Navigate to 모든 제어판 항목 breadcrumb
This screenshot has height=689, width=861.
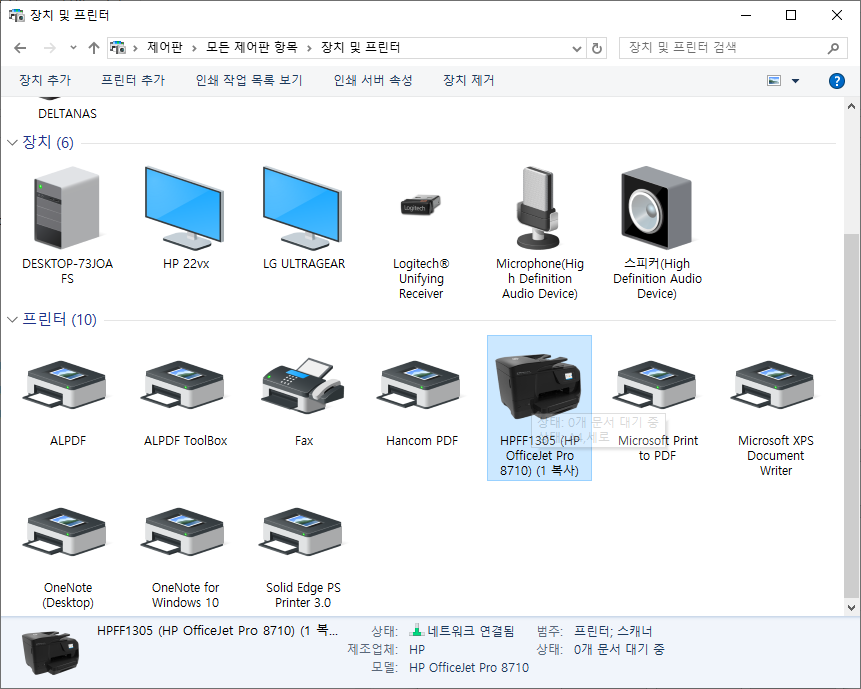251,47
